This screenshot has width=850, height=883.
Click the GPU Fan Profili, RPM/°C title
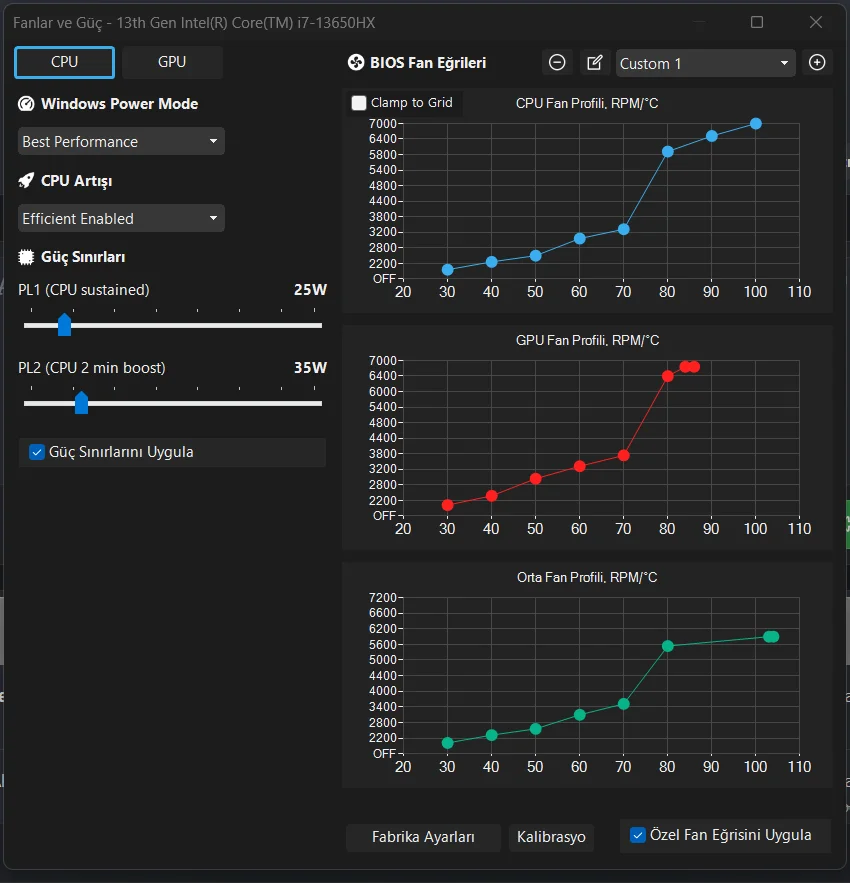pos(587,341)
